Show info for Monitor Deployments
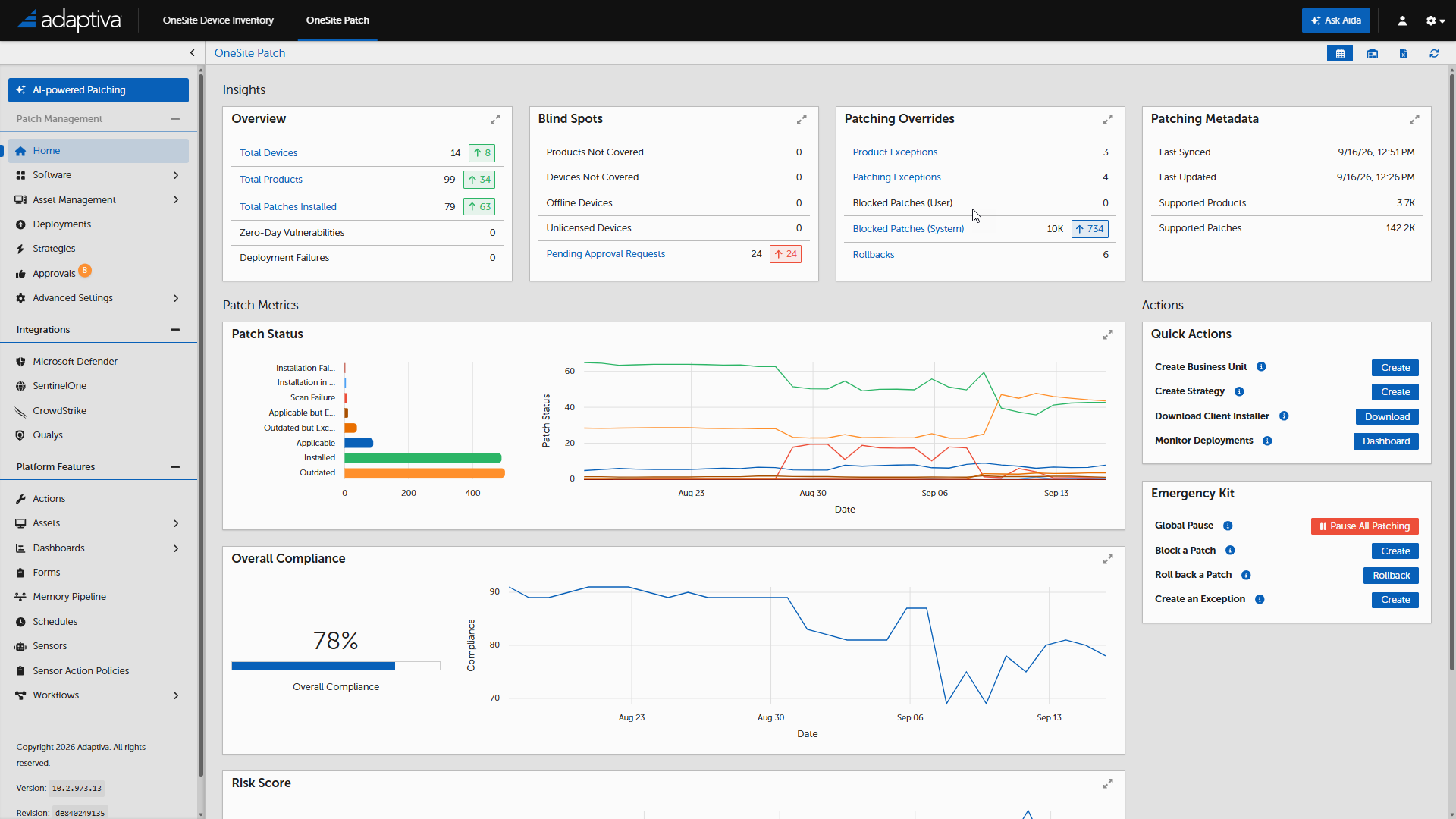The image size is (1456, 819). tap(1267, 441)
